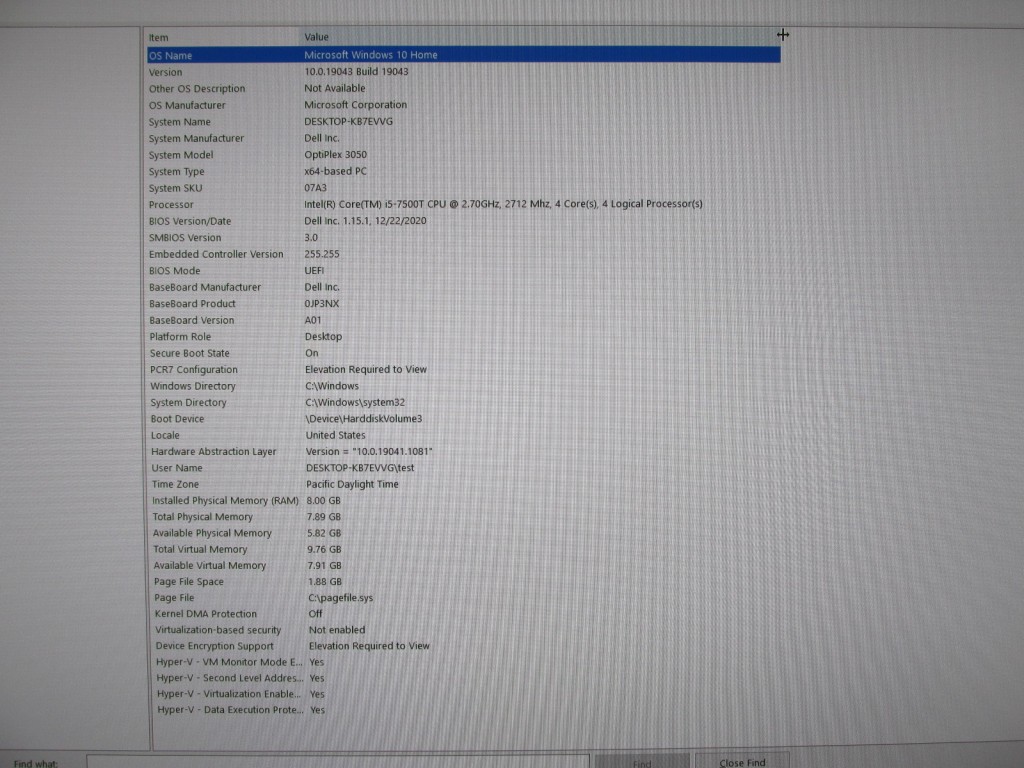
Task: Select the Page File Space row
Action: pos(189,581)
